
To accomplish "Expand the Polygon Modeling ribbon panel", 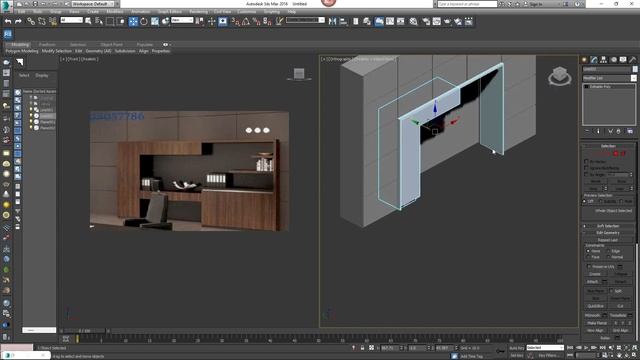I will click(x=22, y=51).
